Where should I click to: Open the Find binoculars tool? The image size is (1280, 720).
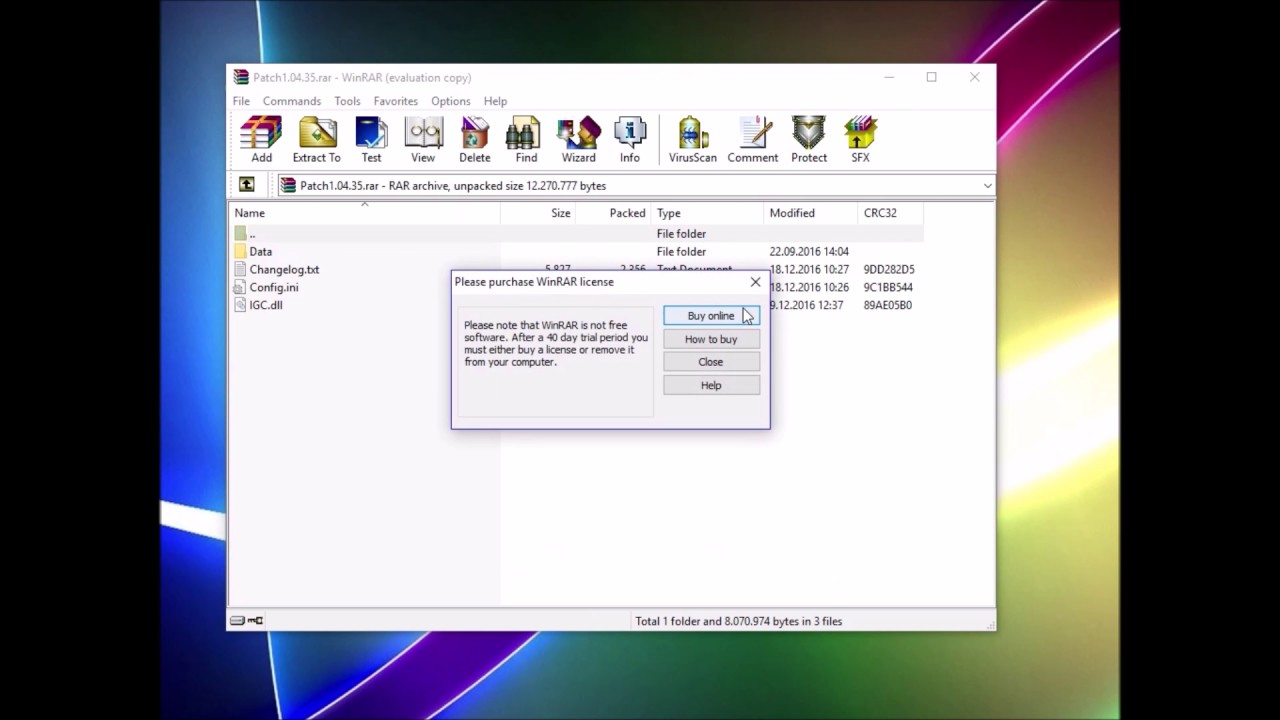pyautogui.click(x=526, y=139)
